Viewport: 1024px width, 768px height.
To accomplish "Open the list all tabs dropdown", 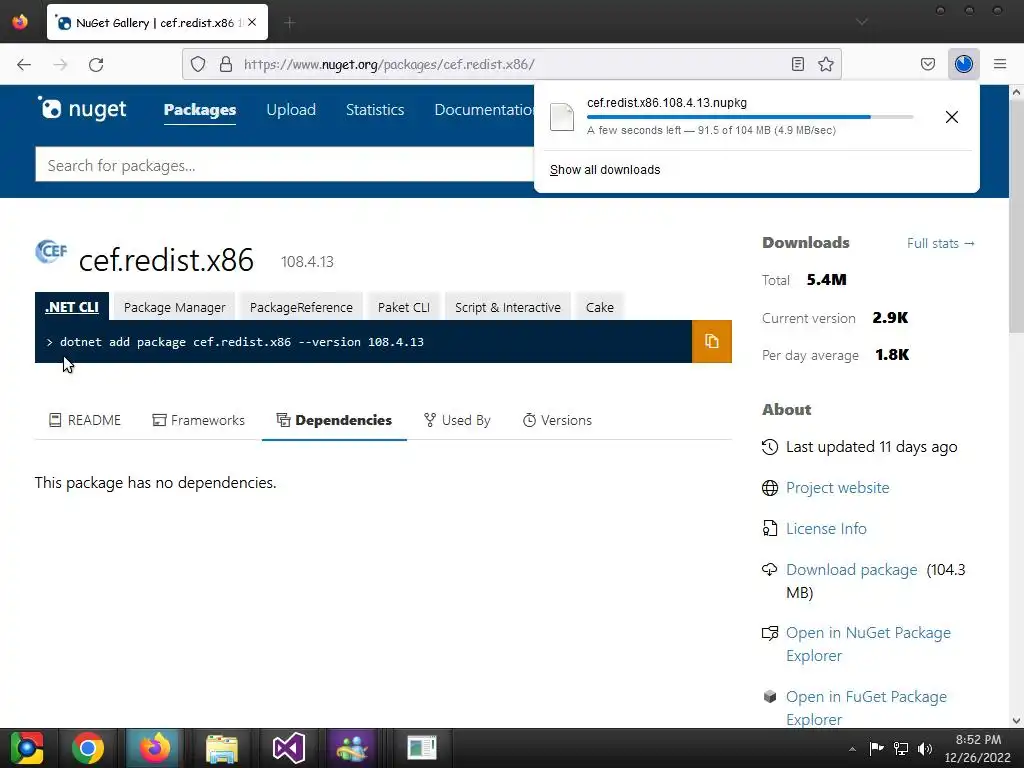I will (862, 22).
